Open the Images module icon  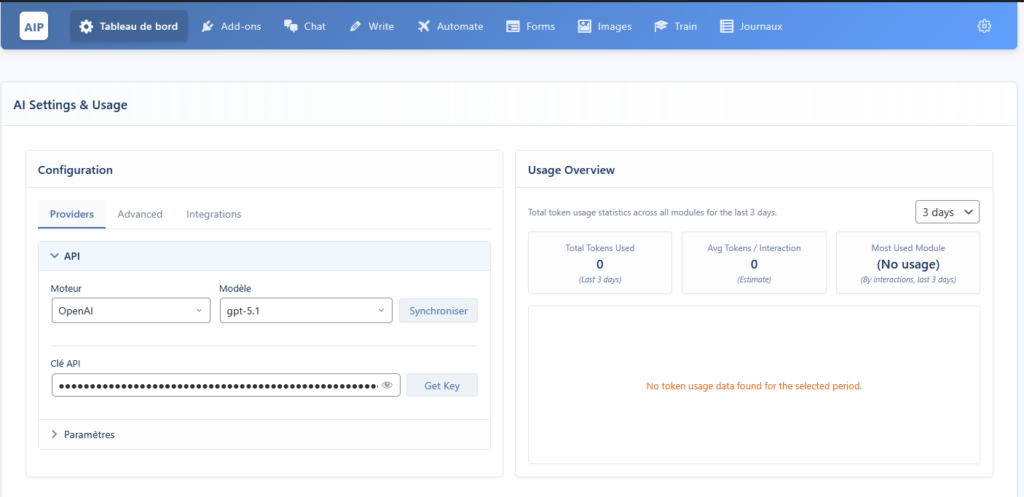pos(584,27)
